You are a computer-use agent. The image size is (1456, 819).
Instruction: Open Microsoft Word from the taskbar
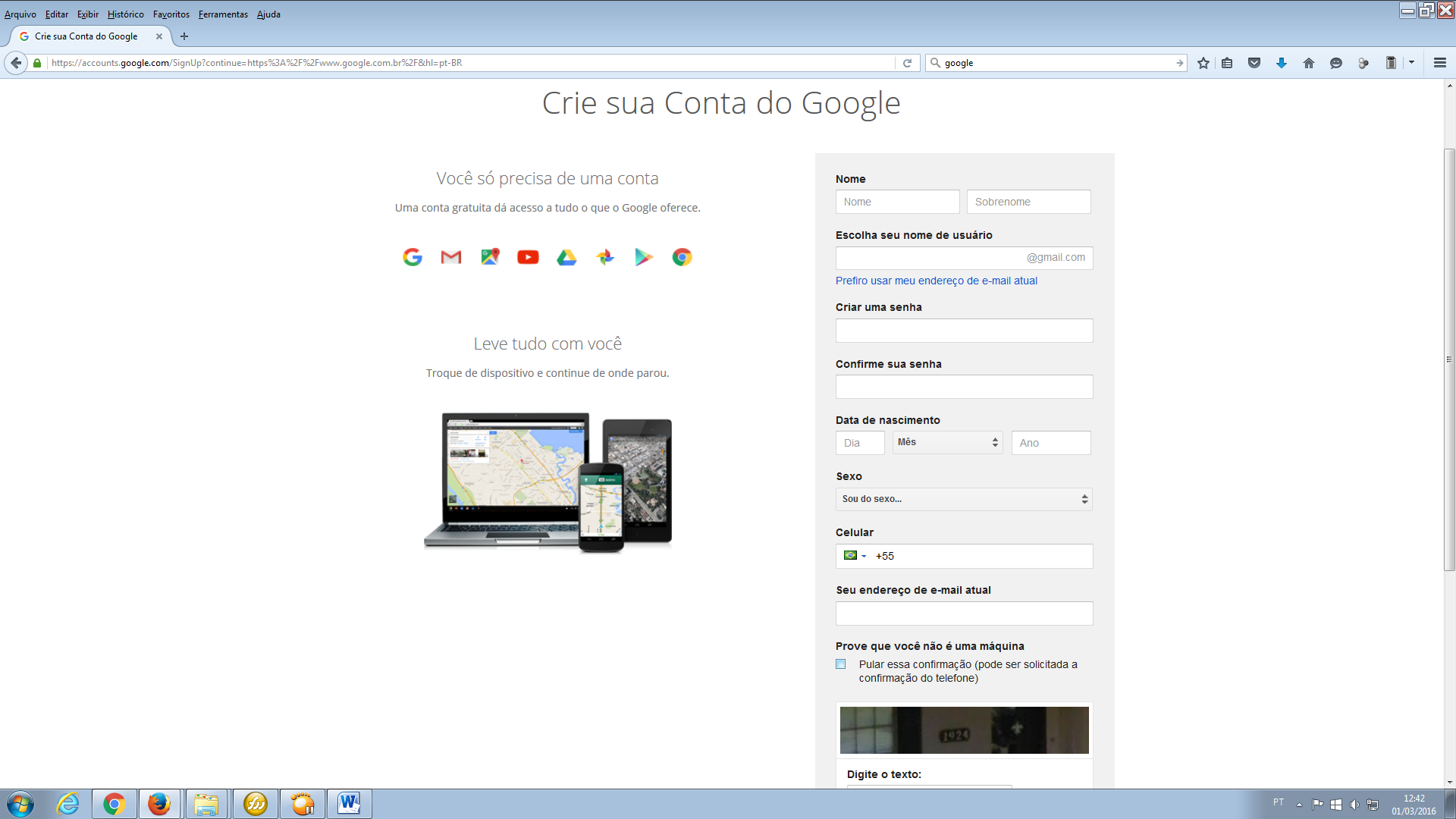[x=349, y=804]
